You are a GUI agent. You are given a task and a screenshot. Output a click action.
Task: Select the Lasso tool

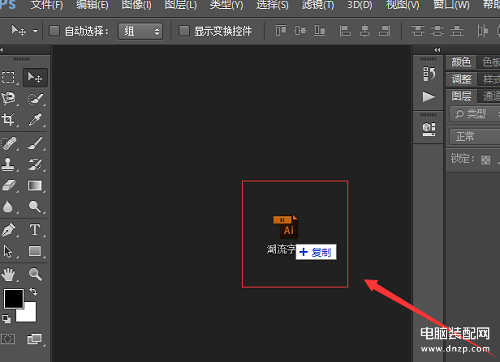pos(9,99)
